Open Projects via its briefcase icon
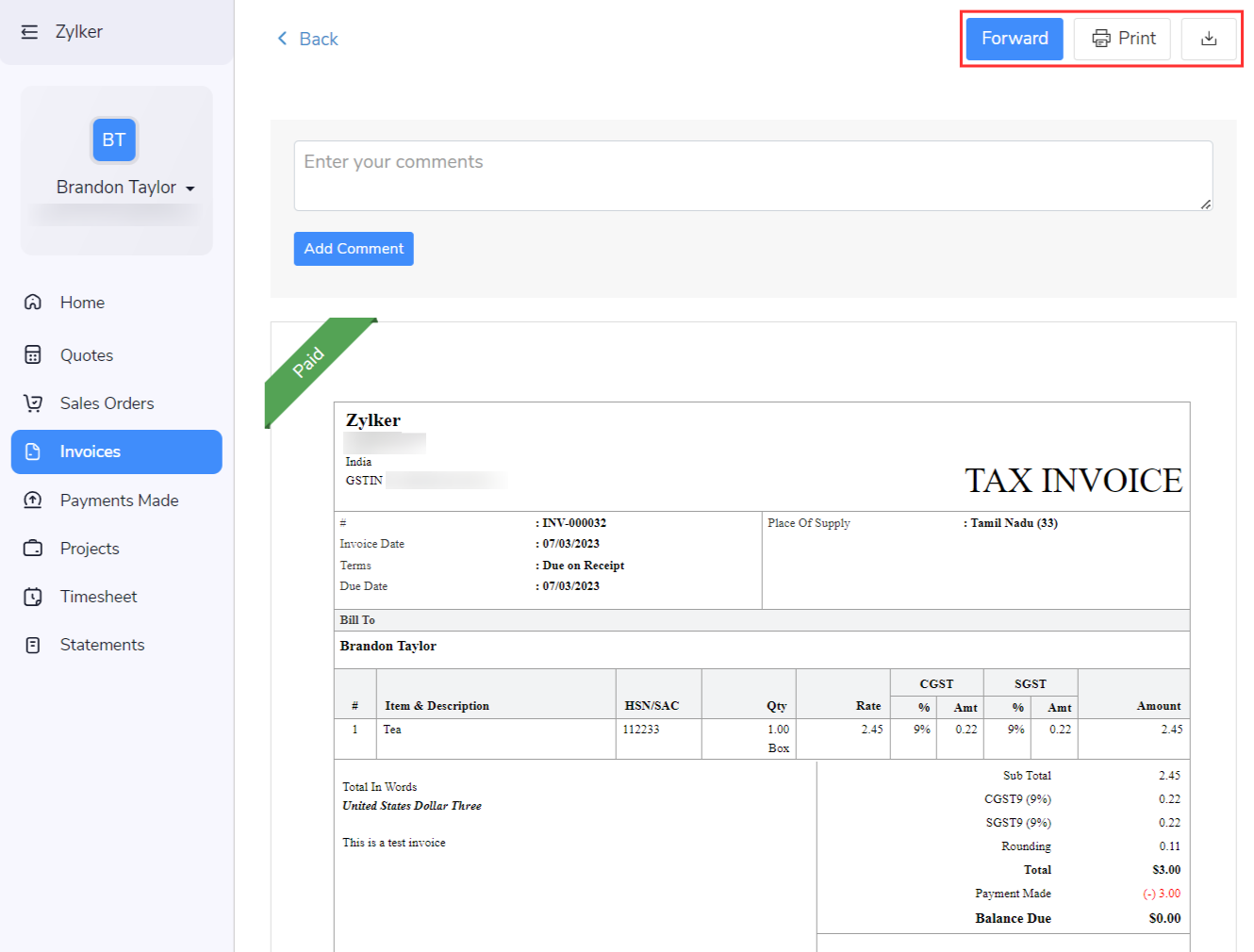 (33, 548)
